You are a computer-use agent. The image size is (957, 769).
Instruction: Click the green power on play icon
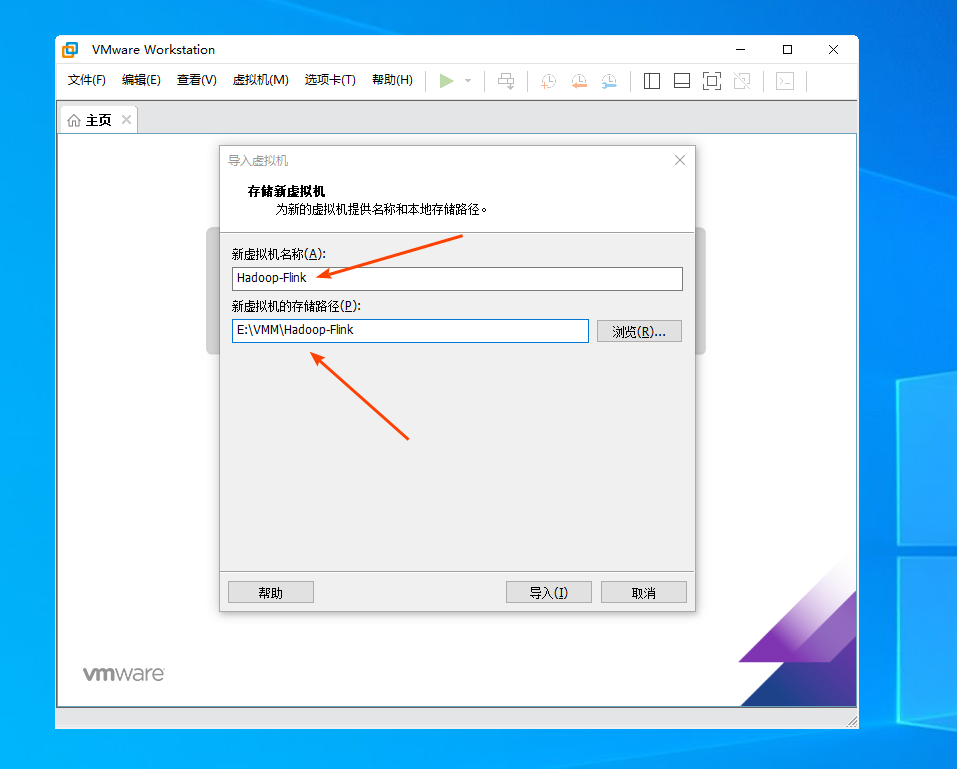pyautogui.click(x=446, y=81)
